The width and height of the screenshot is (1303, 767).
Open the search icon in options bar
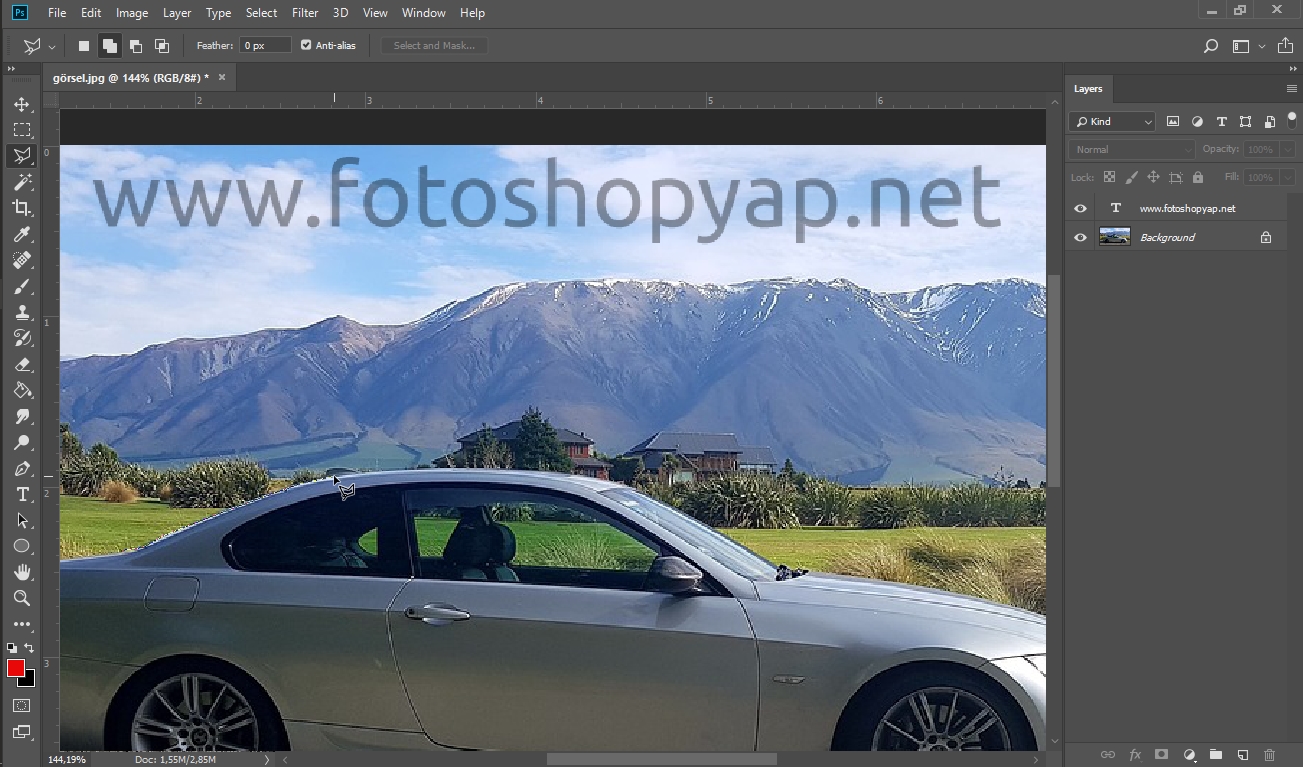coord(1210,46)
